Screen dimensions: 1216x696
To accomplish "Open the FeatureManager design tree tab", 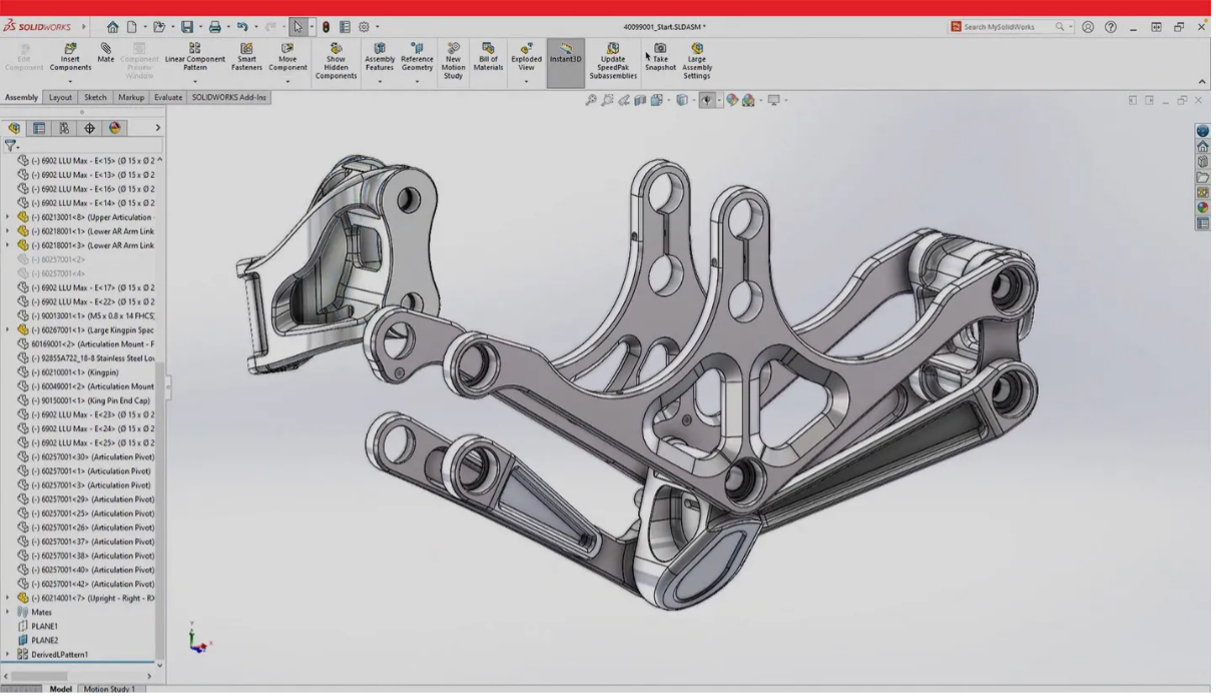I will tap(14, 128).
